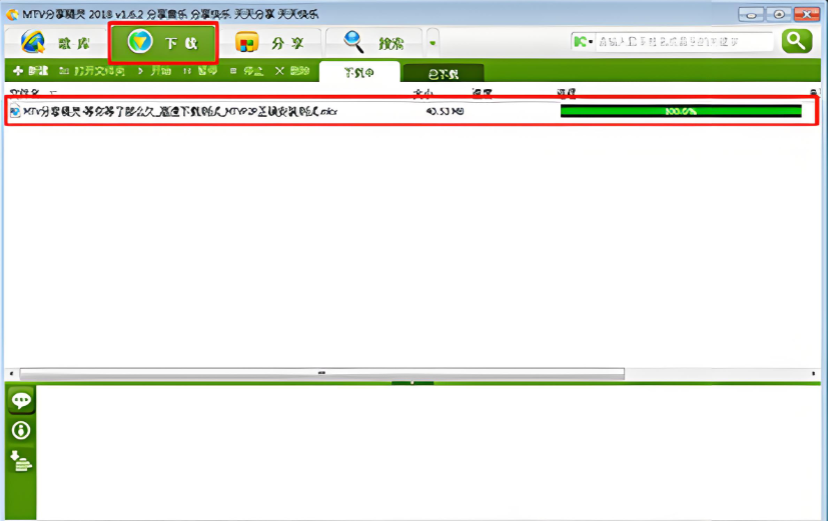The width and height of the screenshot is (828, 521).
Task: Click the 100% green progress bar
Action: (x=680, y=112)
